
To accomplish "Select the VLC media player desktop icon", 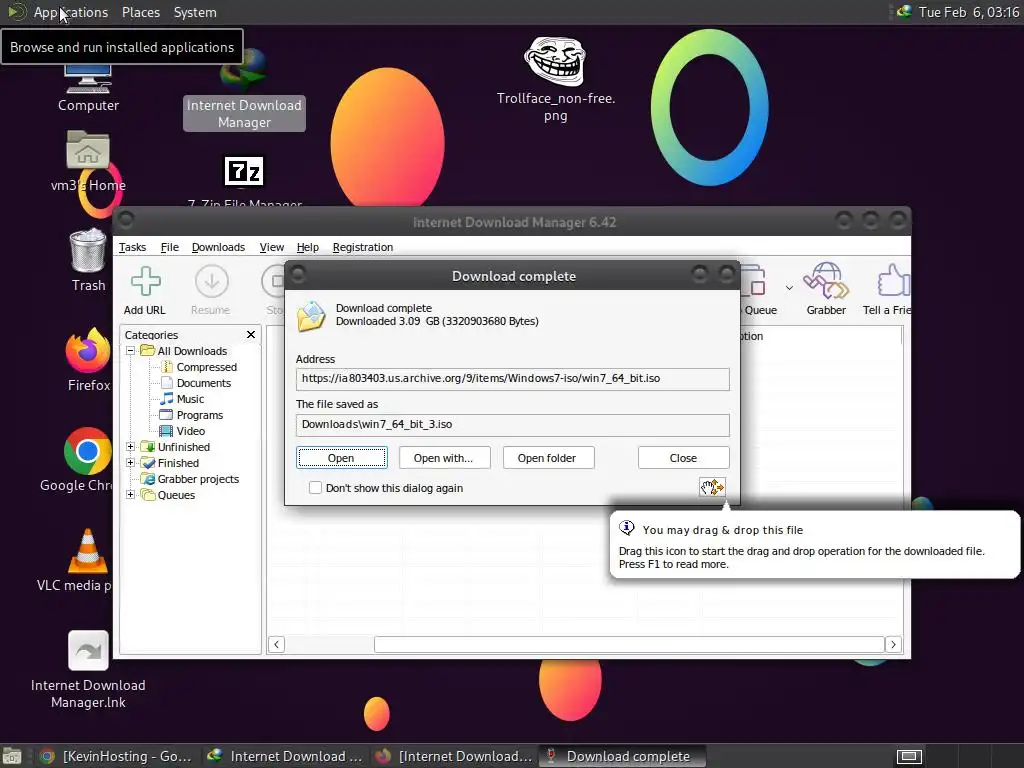I will pos(88,551).
